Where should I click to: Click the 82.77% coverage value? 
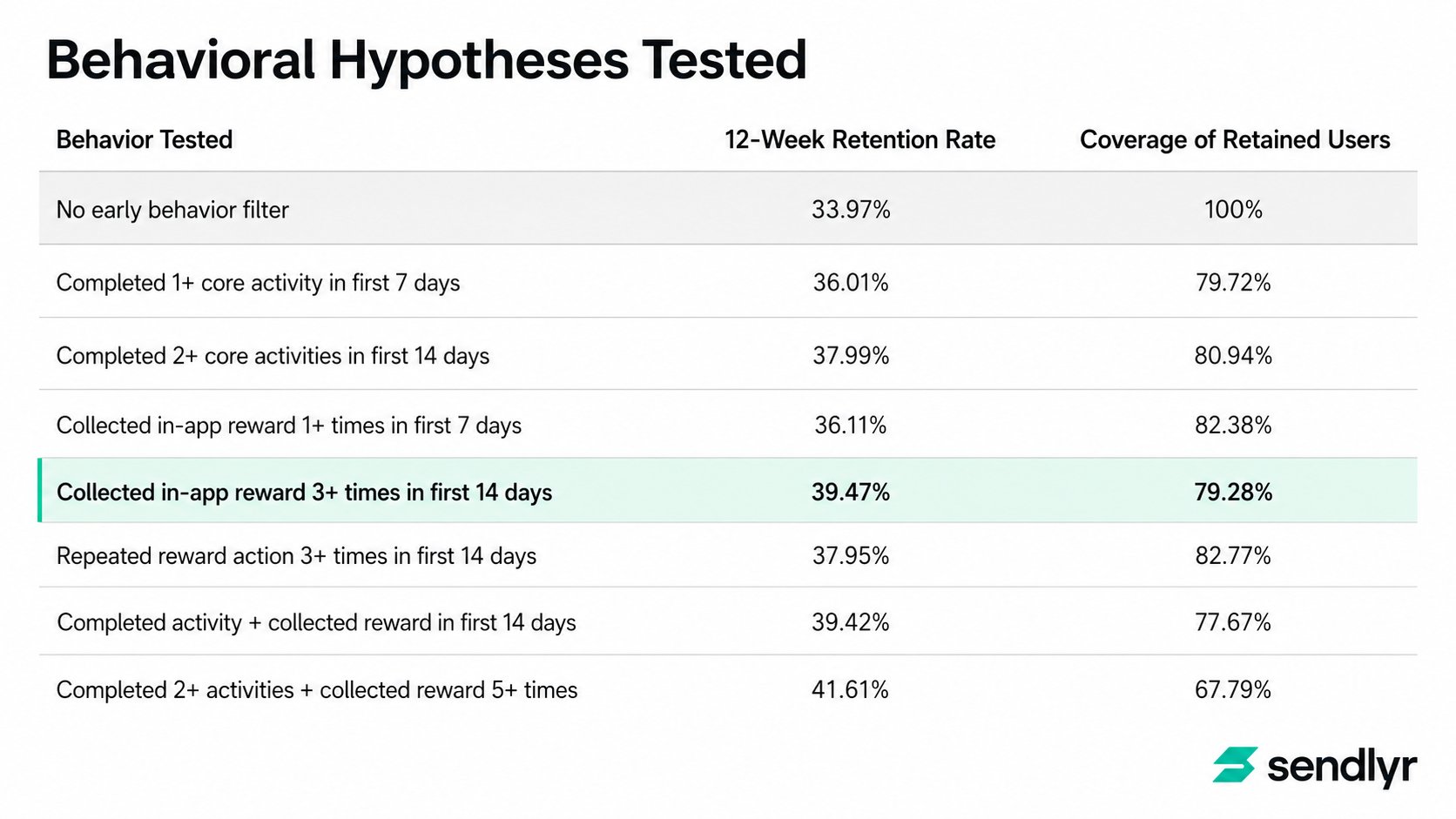tap(1233, 556)
